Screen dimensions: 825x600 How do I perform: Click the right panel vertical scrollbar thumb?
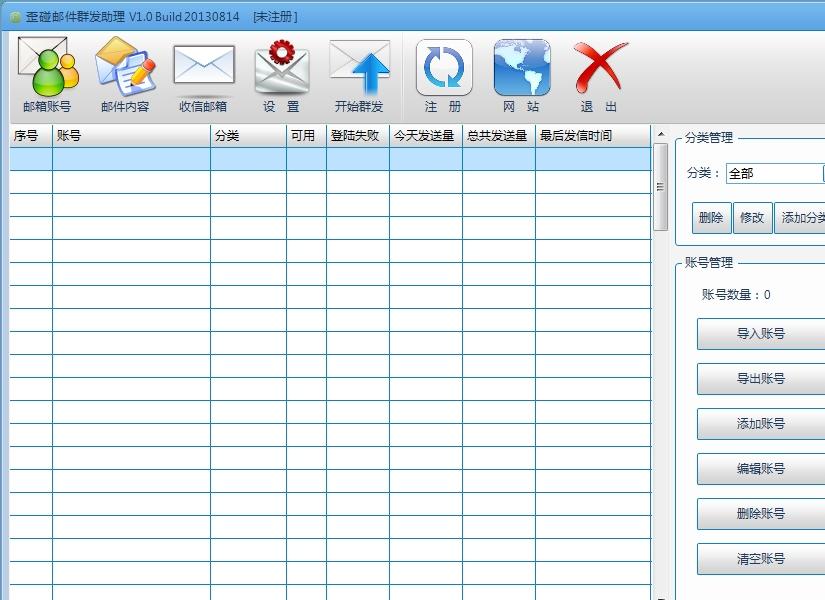click(x=660, y=186)
